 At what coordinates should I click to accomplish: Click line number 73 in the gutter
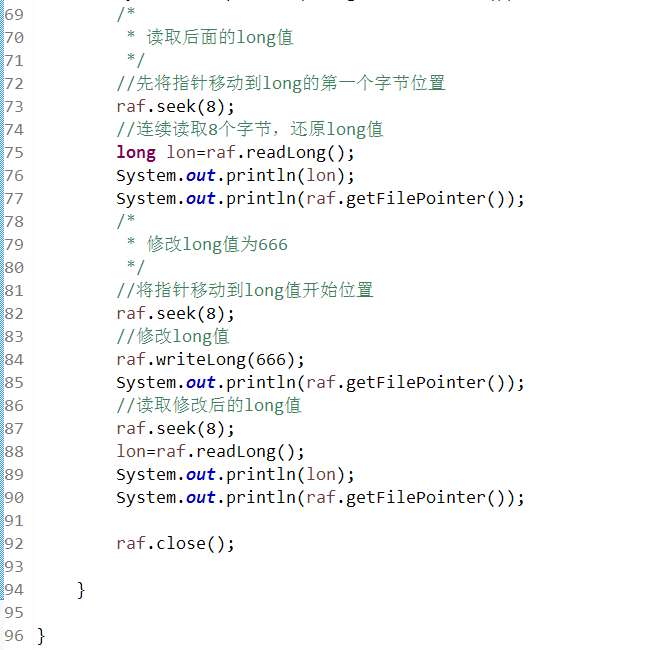tap(14, 107)
